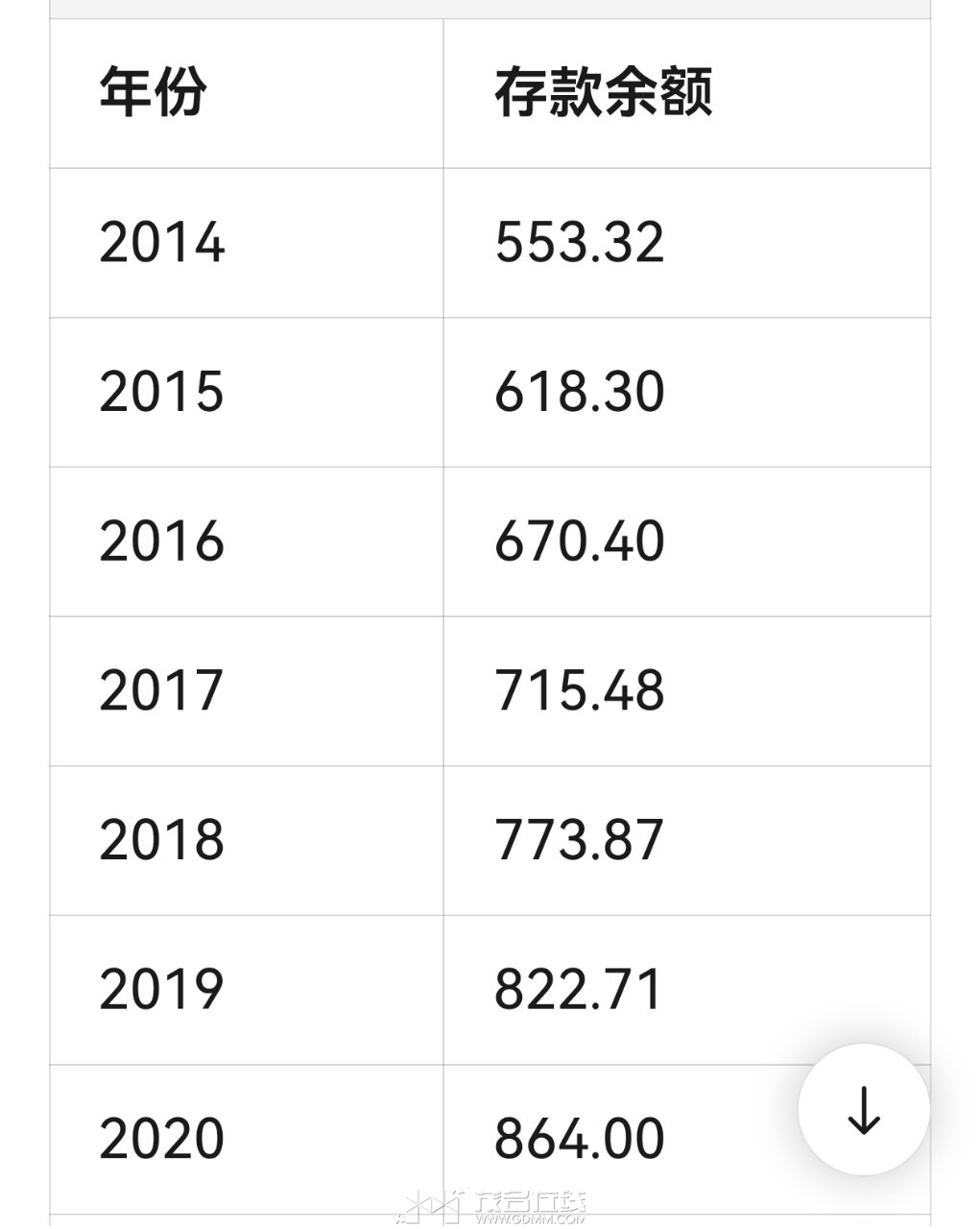980x1229 pixels.
Task: Click the 715.48 balance value
Action: [579, 690]
